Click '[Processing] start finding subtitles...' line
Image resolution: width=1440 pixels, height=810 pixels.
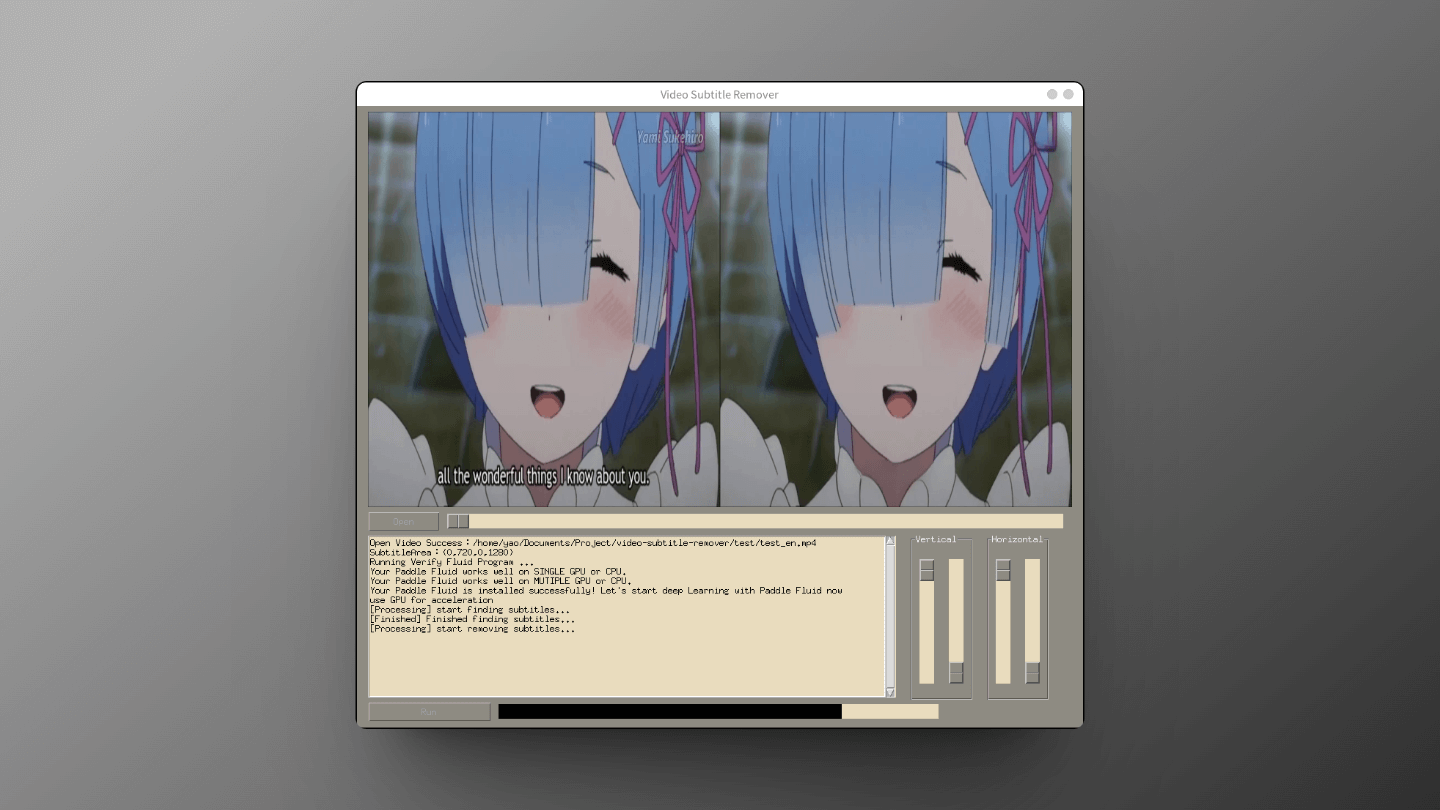coord(470,610)
